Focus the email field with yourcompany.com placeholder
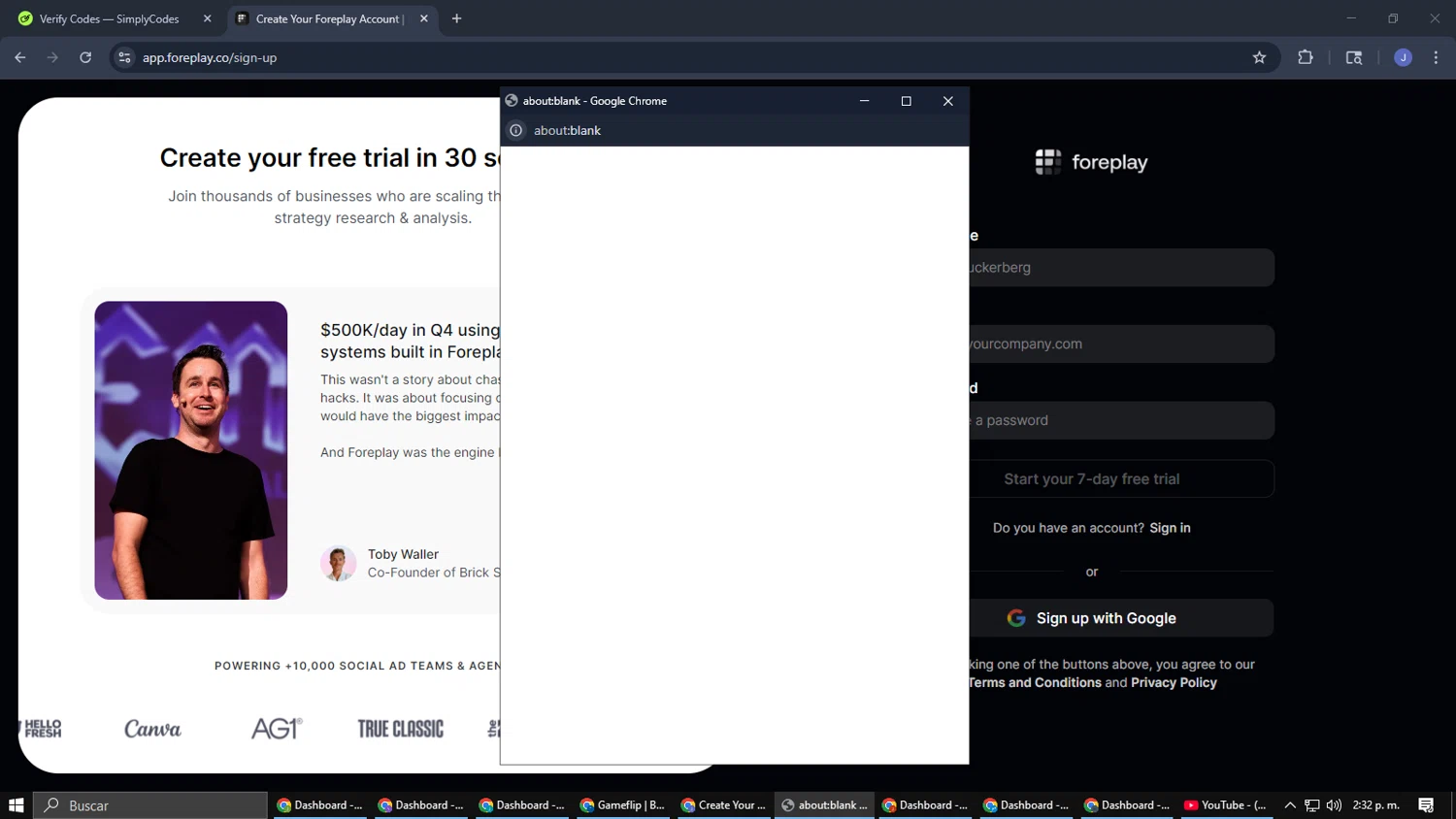Viewport: 1456px width, 819px height. (1121, 344)
